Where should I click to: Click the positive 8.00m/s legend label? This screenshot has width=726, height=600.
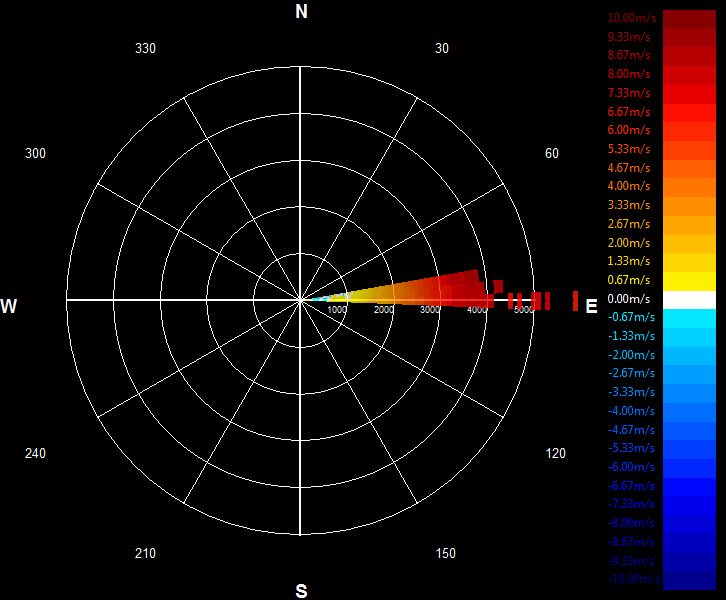[x=629, y=74]
